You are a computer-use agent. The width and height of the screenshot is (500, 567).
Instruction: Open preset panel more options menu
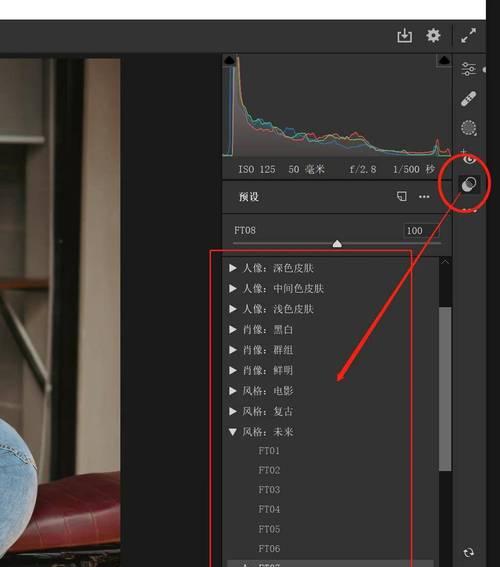pos(424,197)
